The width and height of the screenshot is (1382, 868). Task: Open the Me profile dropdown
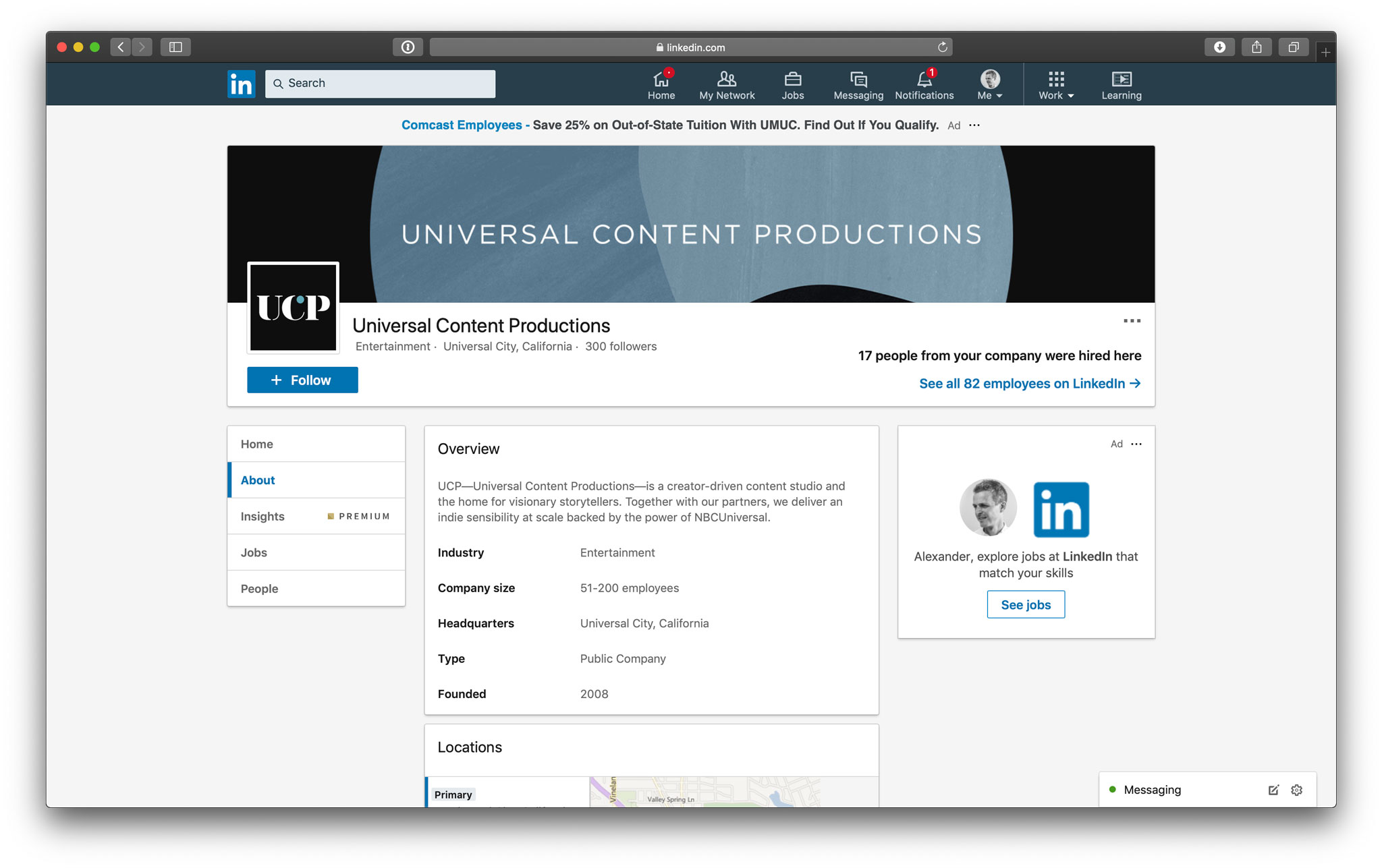(x=989, y=85)
